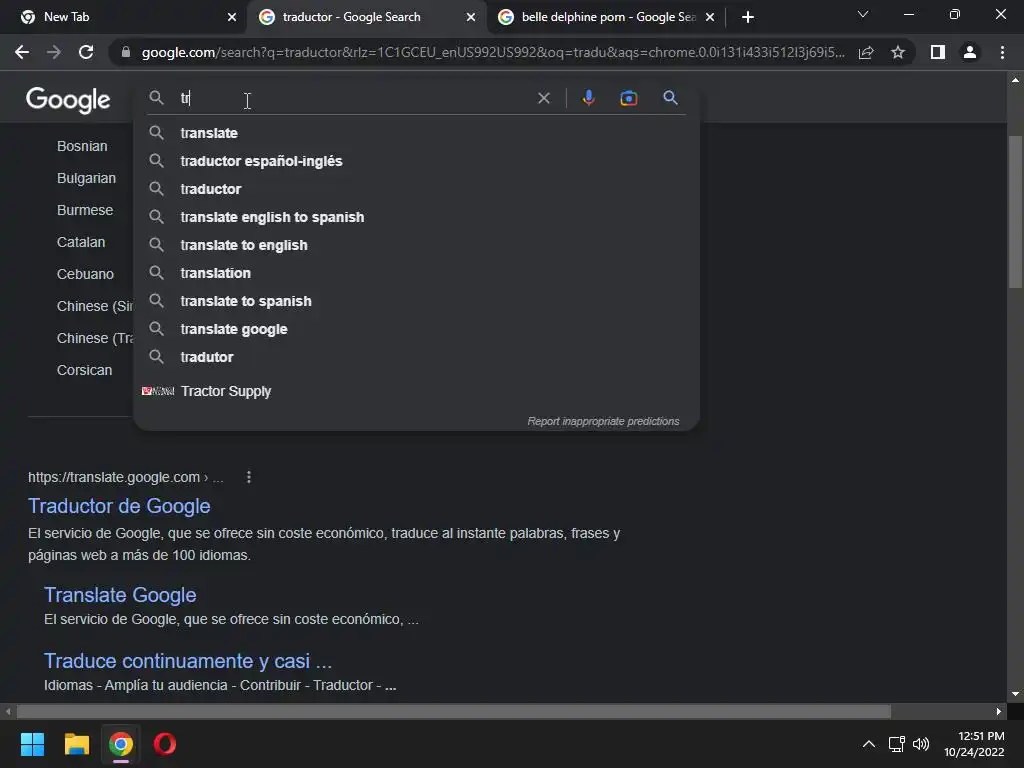Choose the 'translate to english' suggestion
Image resolution: width=1024 pixels, height=768 pixels.
click(416, 246)
